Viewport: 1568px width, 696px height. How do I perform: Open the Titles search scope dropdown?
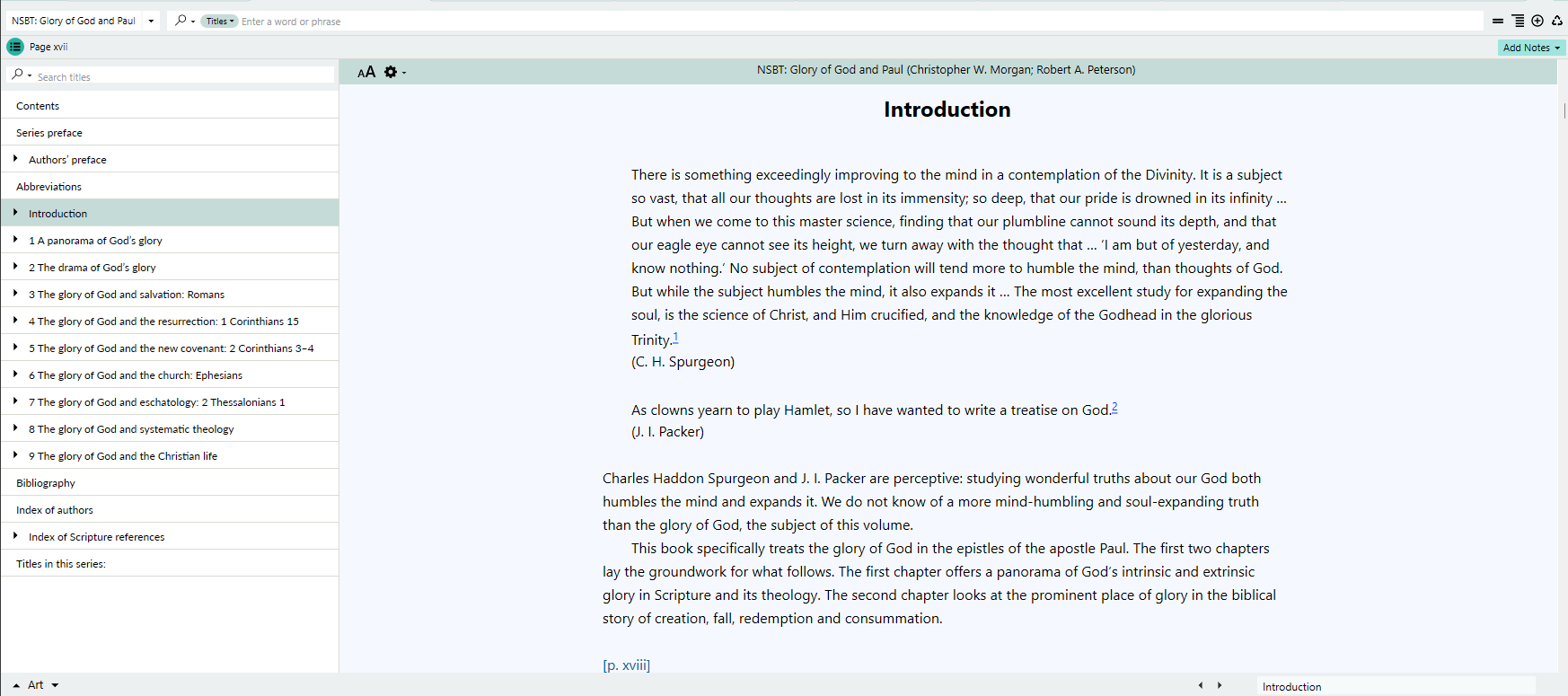[x=219, y=21]
